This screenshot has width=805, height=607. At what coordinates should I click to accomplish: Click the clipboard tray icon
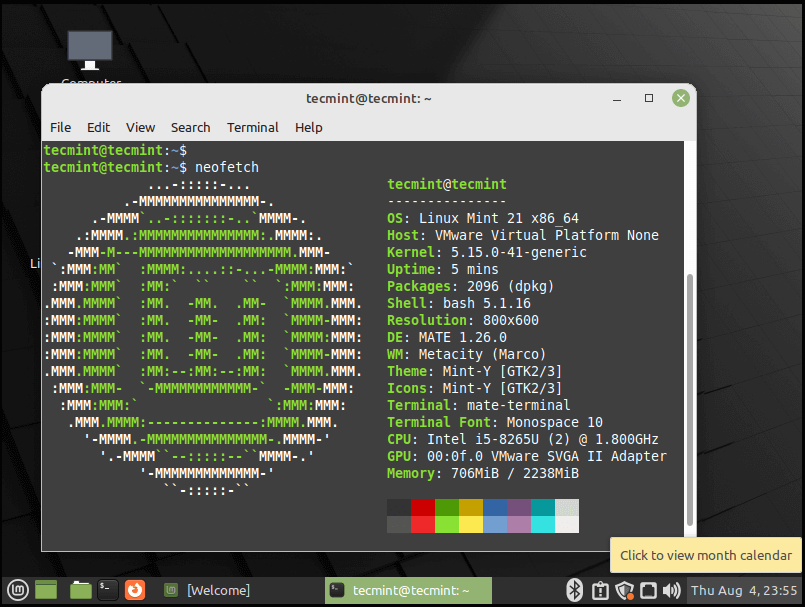[600, 590]
